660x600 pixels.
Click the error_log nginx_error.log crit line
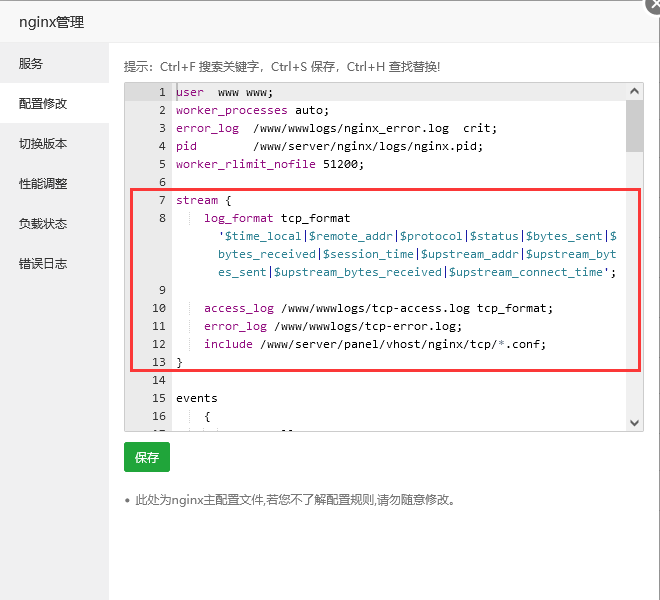click(x=336, y=128)
